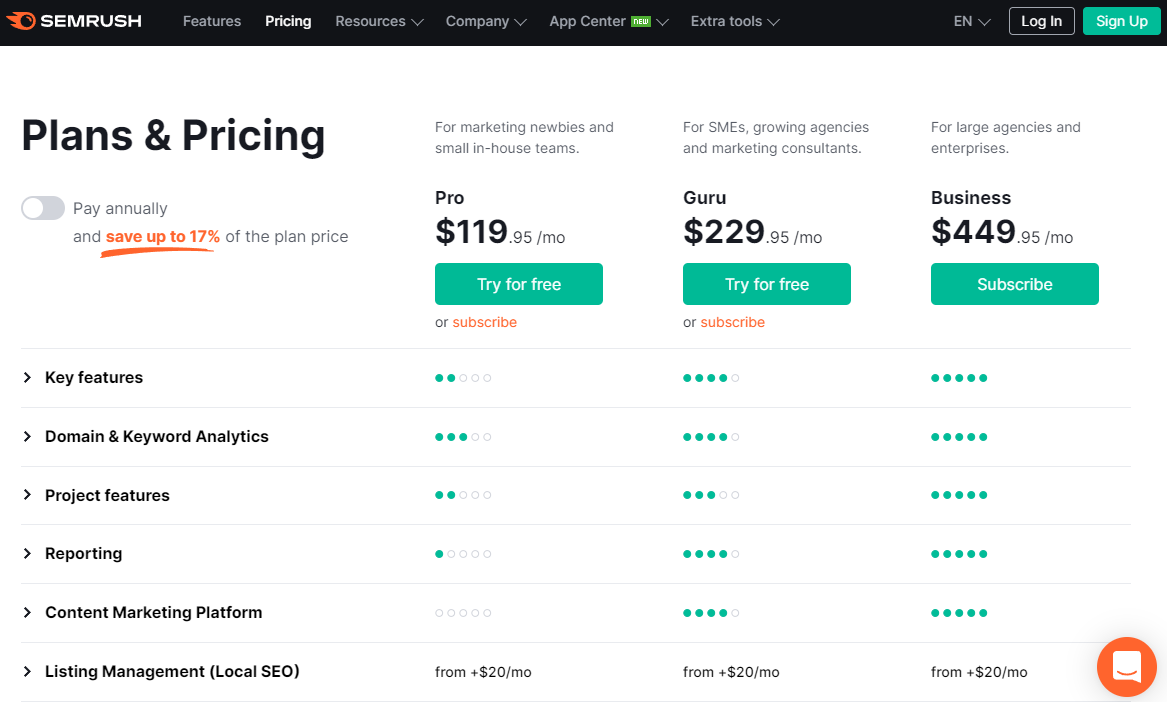
Task: Click the Log In button
Action: coord(1041,21)
